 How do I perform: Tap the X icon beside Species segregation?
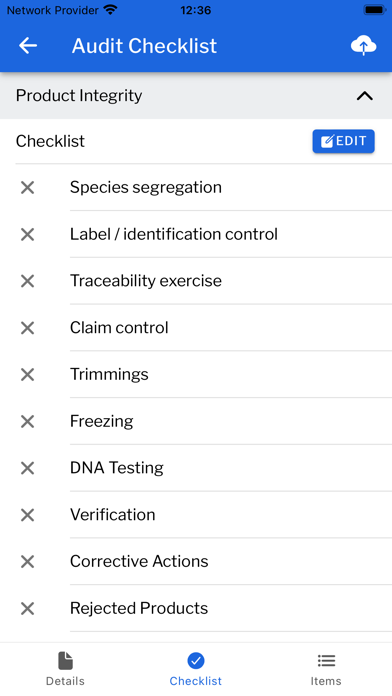pyautogui.click(x=28, y=188)
